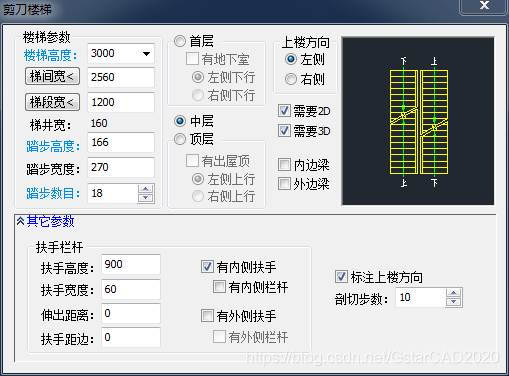Viewport: 509px width, 376px height.
Task: Click the 踏步宽度 field showing 270
Action: pos(121,167)
